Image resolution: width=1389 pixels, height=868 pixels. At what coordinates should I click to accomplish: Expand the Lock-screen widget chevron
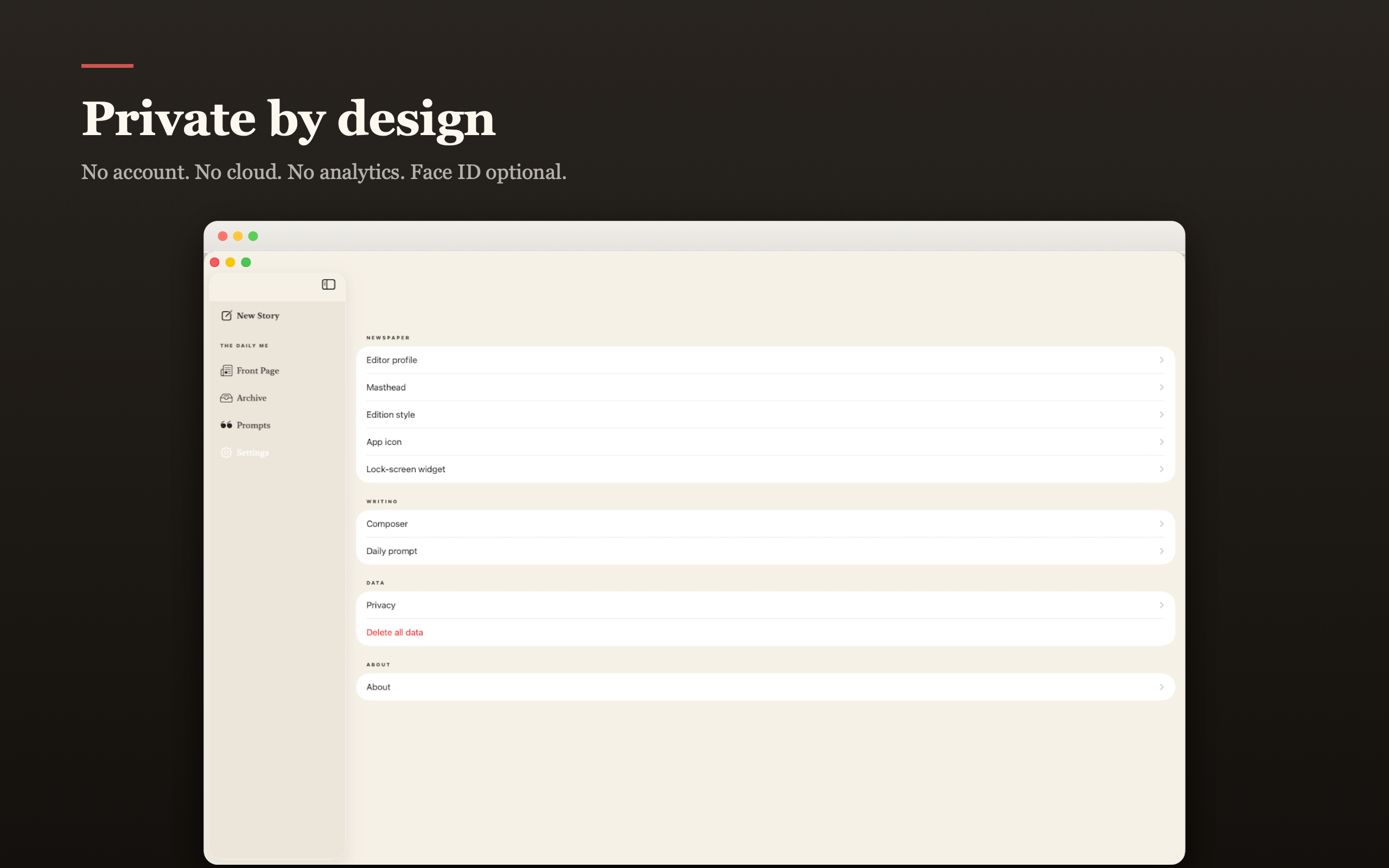(1161, 469)
